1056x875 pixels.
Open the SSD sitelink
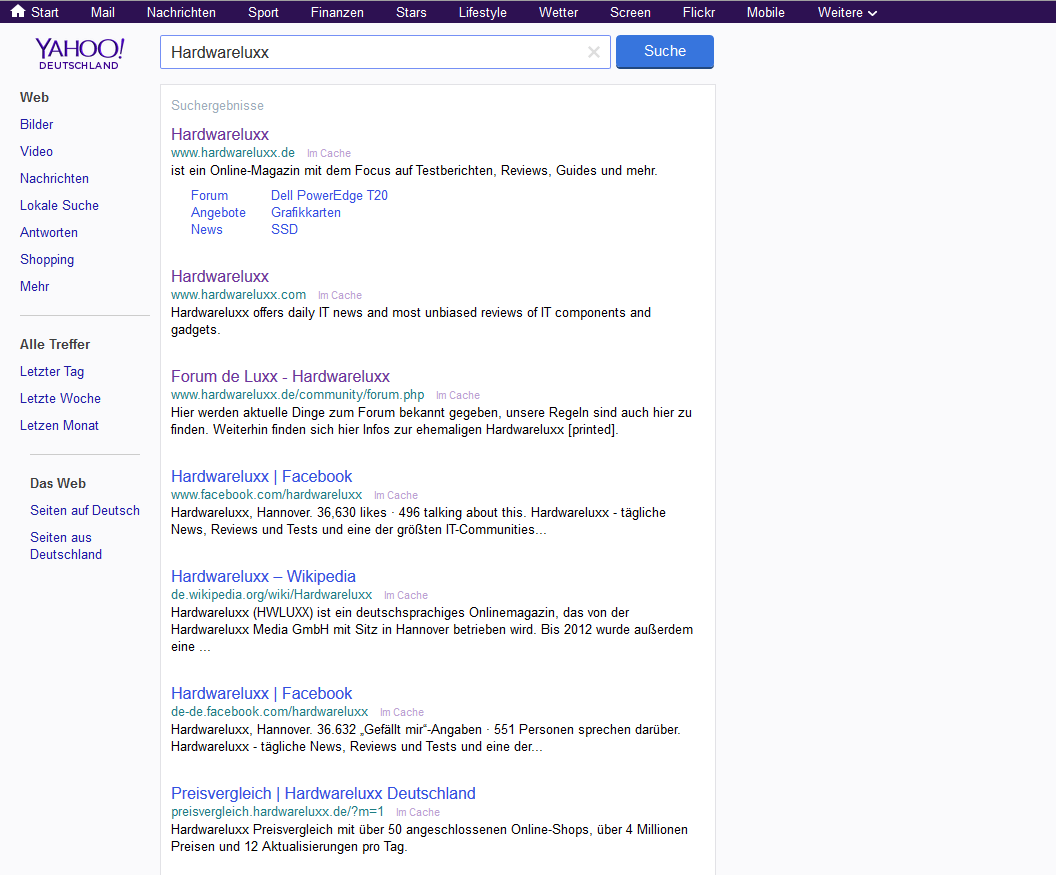click(284, 229)
